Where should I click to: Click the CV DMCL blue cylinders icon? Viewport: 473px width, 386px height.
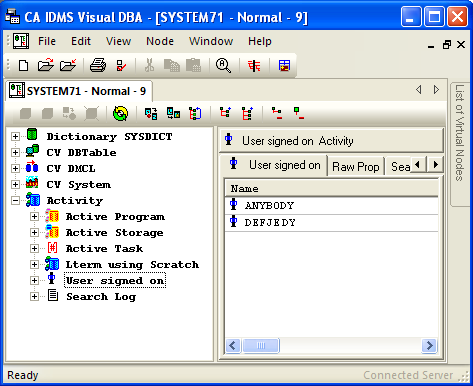(x=32, y=167)
